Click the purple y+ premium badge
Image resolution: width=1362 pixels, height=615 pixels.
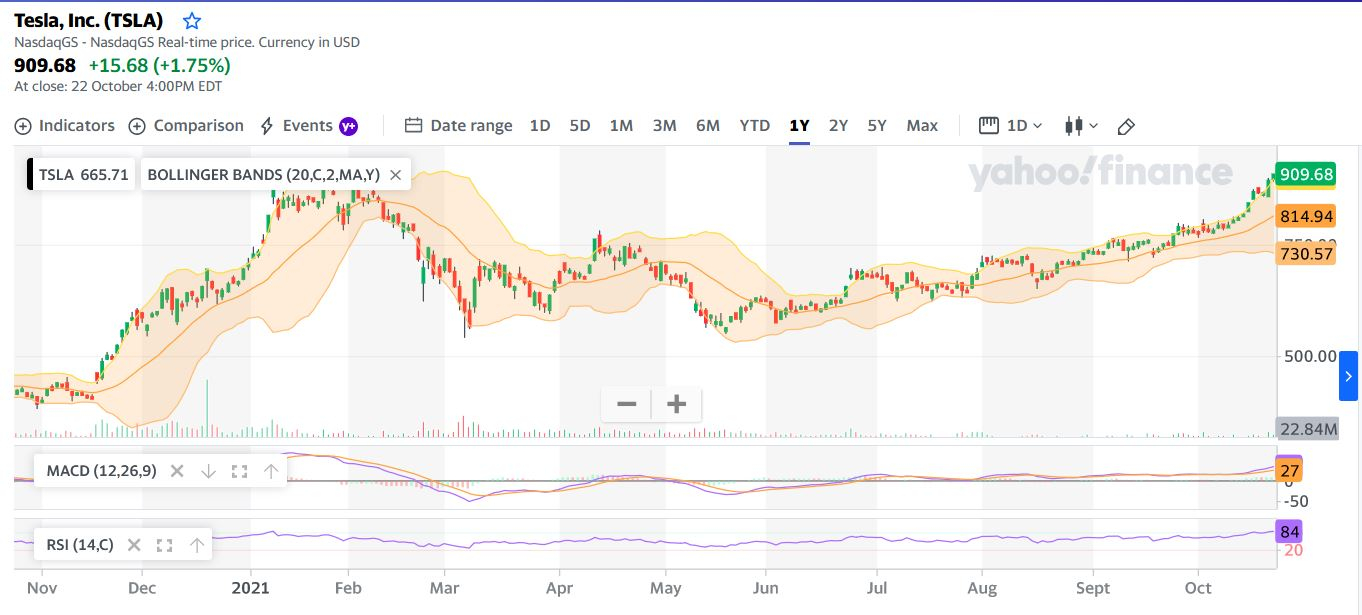(349, 126)
